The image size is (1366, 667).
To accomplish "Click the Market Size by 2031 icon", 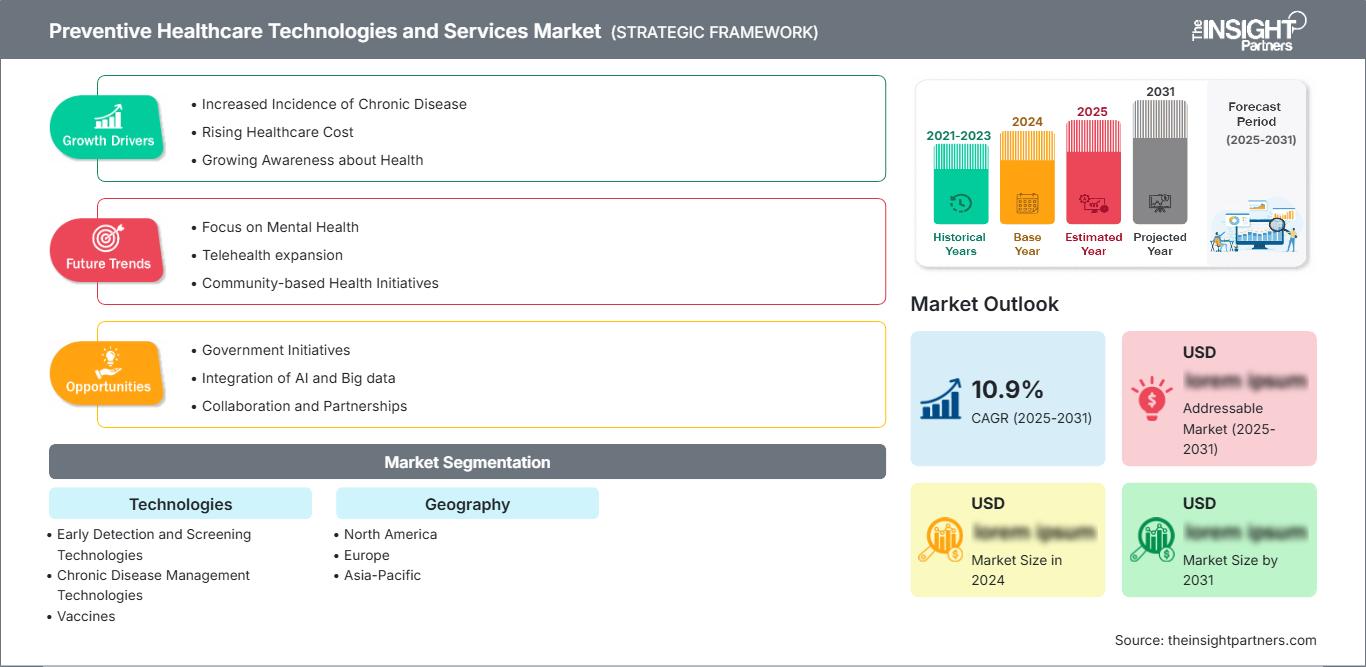I will (x=1152, y=541).
